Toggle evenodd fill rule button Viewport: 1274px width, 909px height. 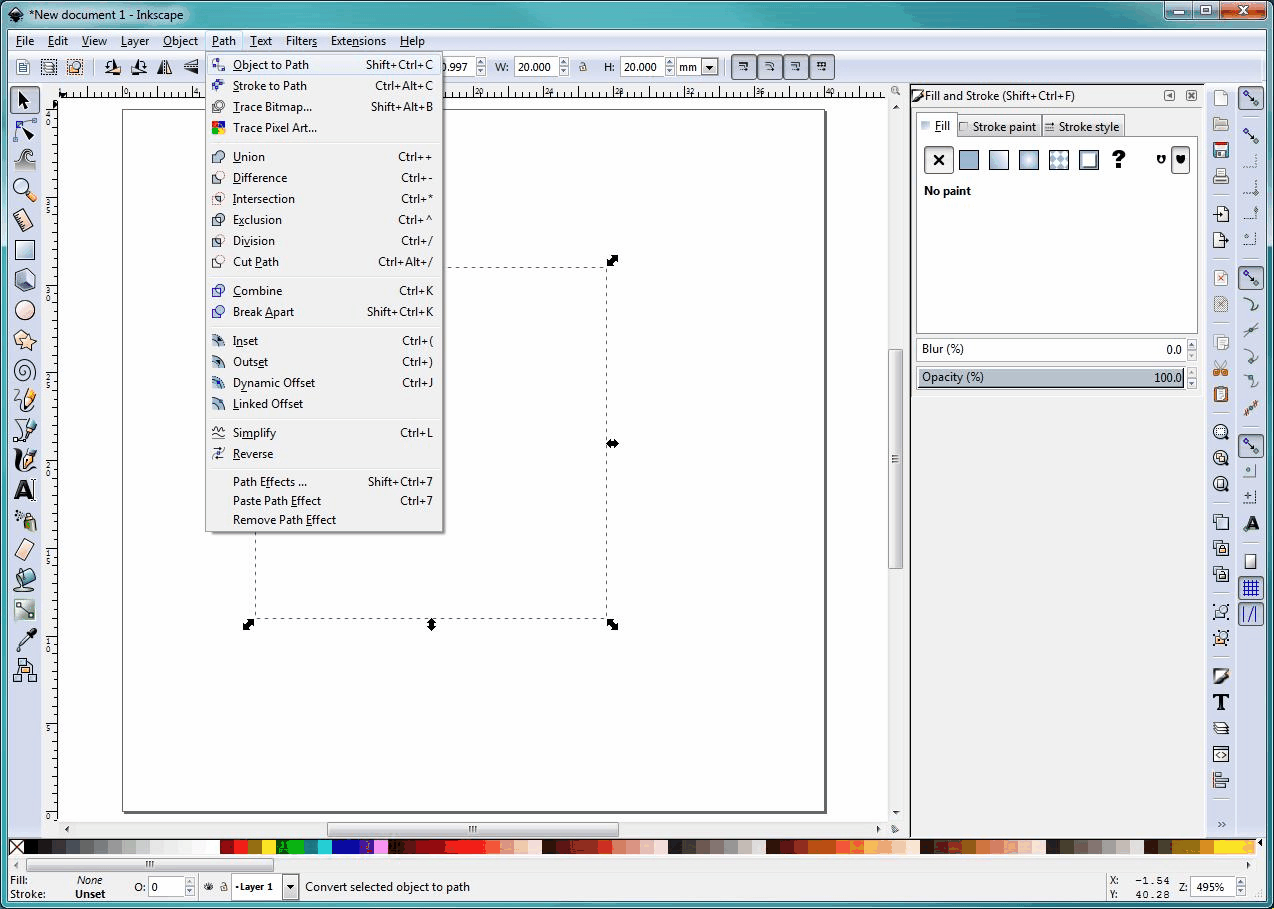coord(1161,159)
